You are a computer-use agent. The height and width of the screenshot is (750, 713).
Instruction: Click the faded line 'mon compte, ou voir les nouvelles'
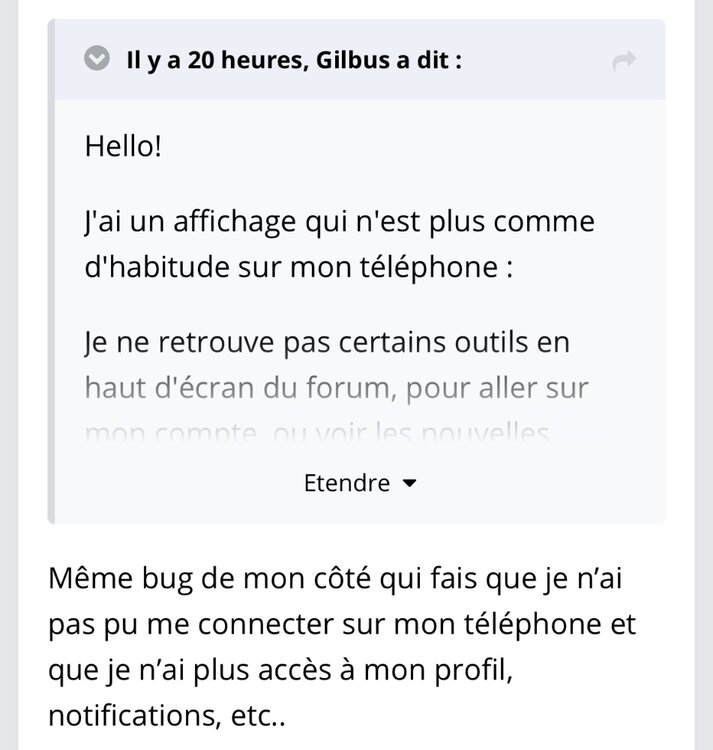pos(312,433)
